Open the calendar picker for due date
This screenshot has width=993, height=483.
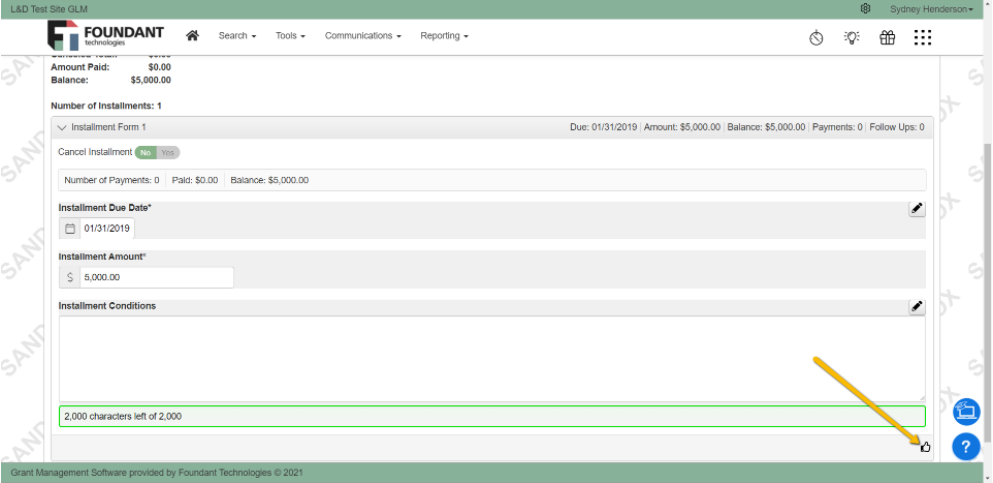click(70, 229)
